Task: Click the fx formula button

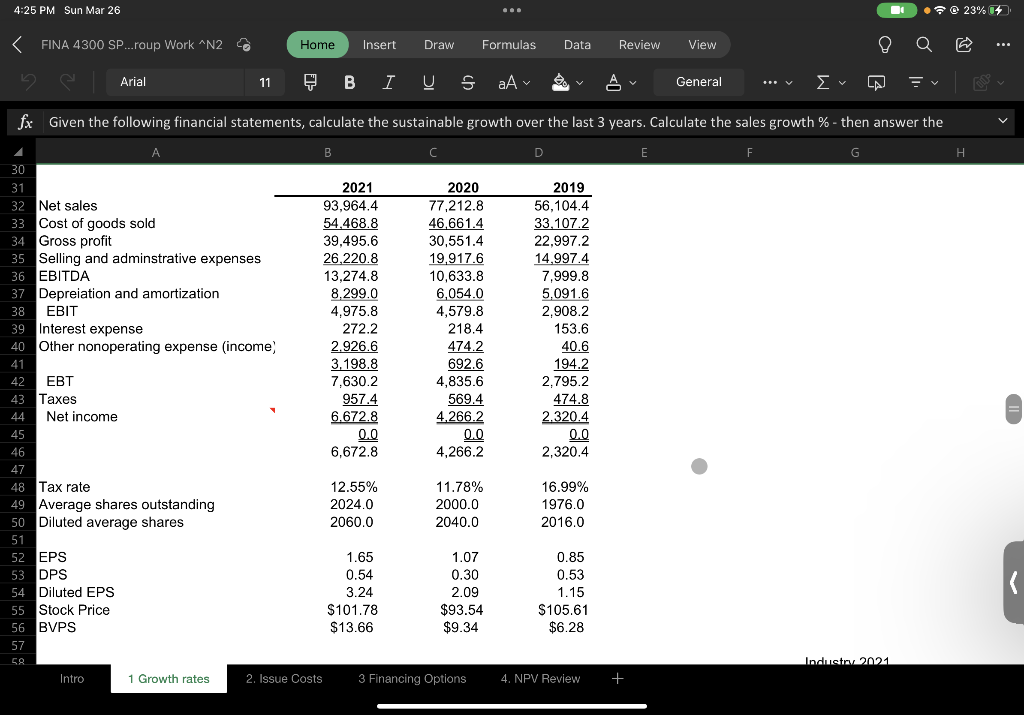Action: (26, 121)
